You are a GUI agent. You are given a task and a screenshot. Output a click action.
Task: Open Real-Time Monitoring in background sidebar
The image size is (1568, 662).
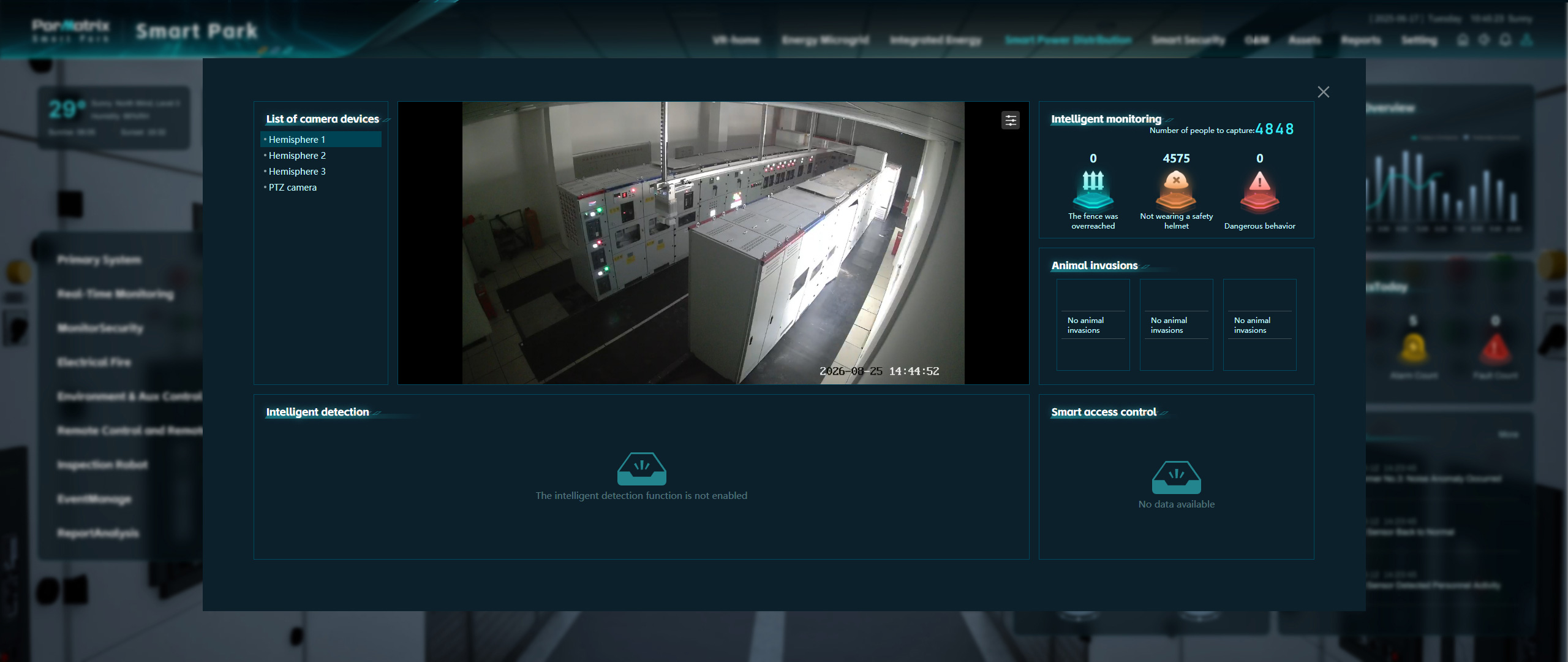click(115, 294)
